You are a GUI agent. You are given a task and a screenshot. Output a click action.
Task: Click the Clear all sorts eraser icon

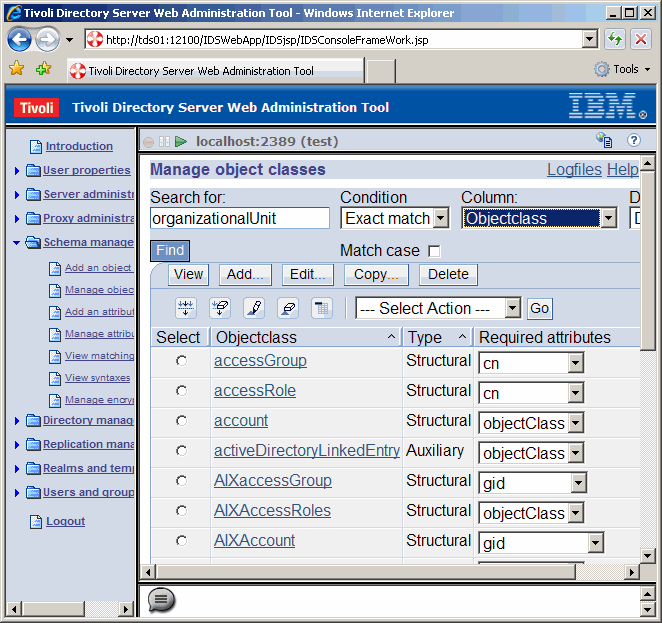tap(287, 308)
